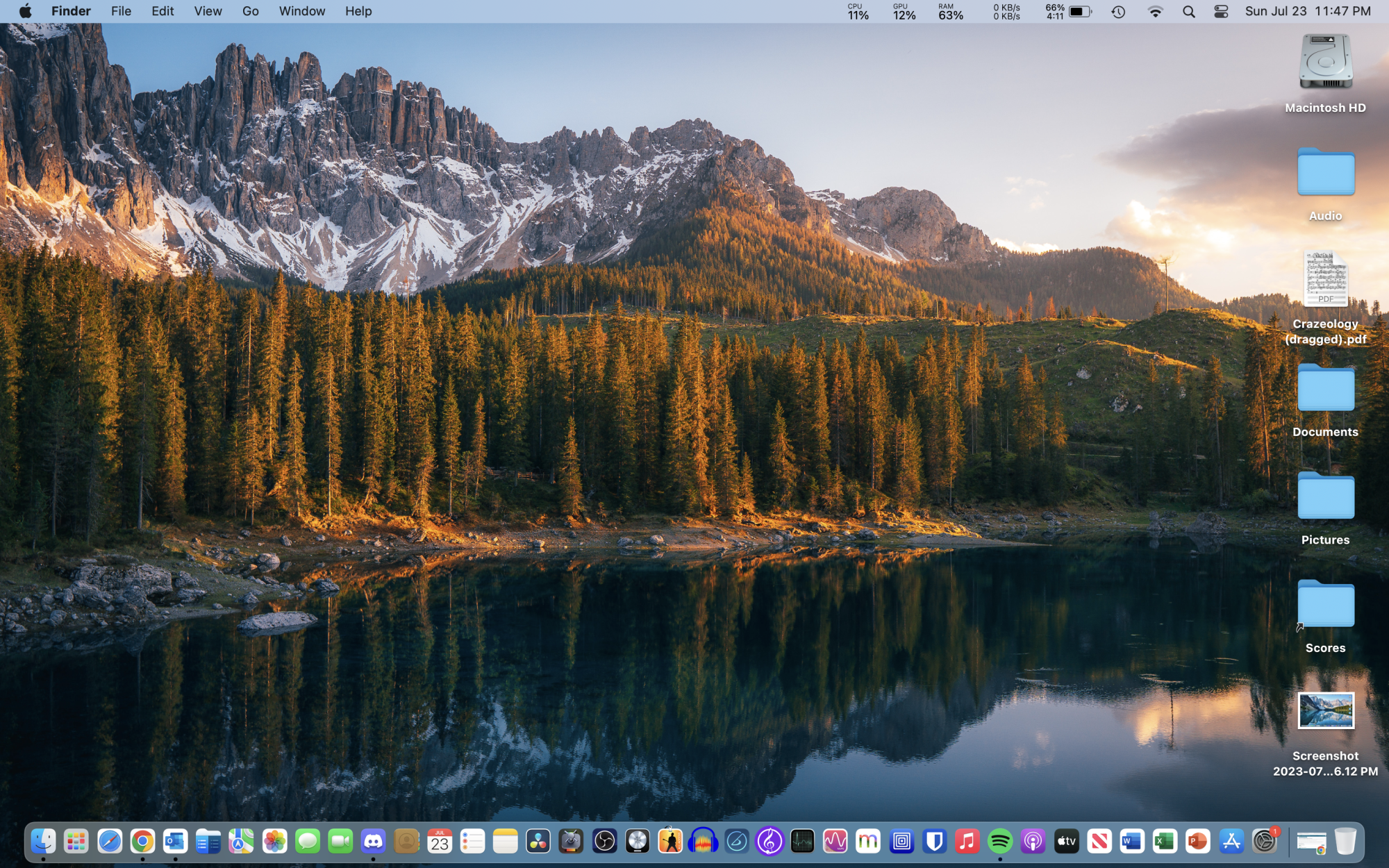The image size is (1389, 868).
Task: Select the Screenshot thumbnail on desktop
Action: point(1325,711)
